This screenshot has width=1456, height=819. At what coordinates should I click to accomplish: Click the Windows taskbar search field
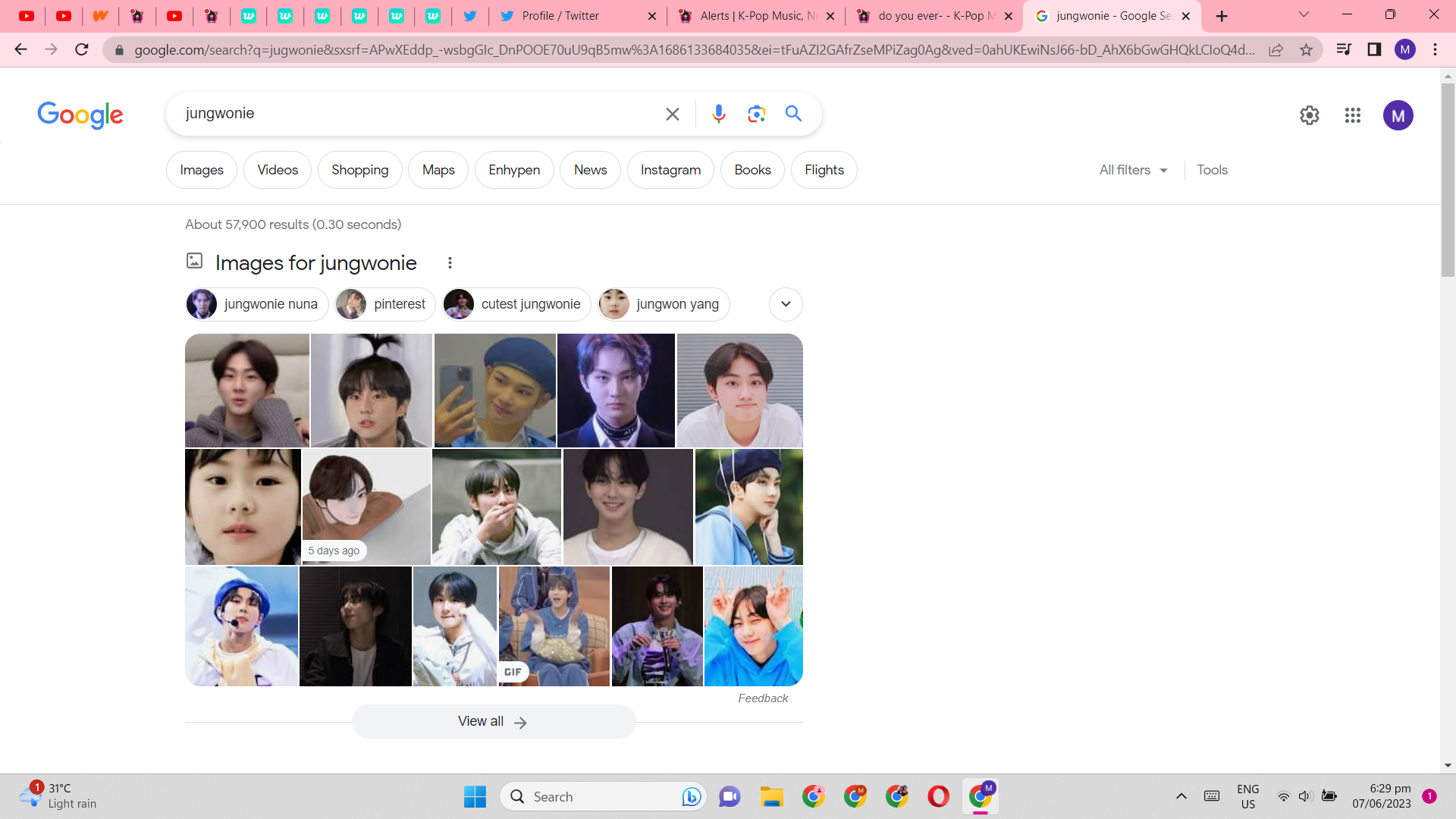click(x=603, y=796)
